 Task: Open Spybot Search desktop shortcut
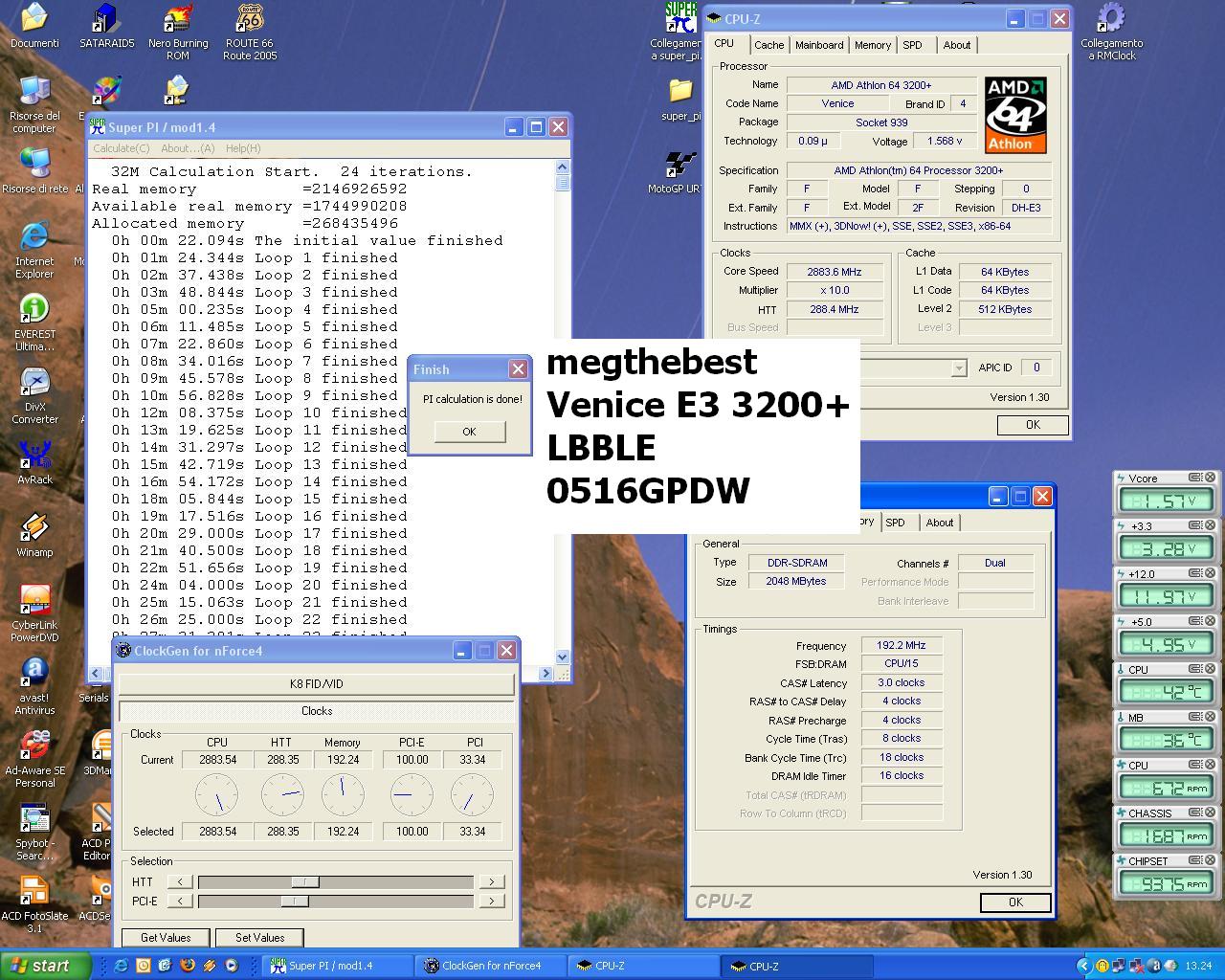(x=34, y=832)
